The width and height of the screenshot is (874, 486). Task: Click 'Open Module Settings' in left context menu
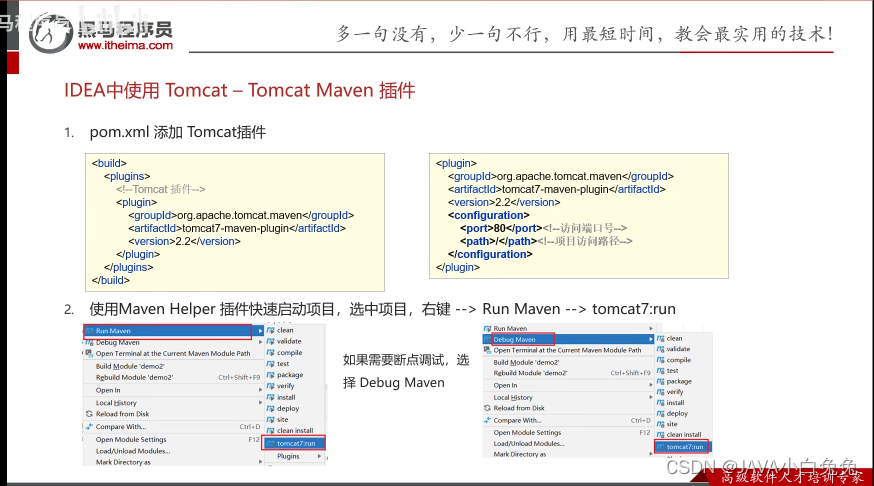point(131,439)
